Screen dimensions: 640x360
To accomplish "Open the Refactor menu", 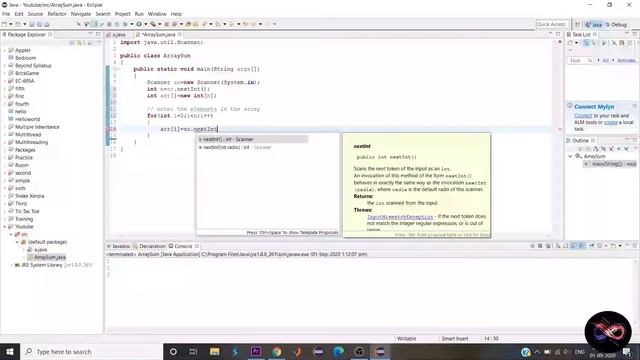I will (57, 14).
